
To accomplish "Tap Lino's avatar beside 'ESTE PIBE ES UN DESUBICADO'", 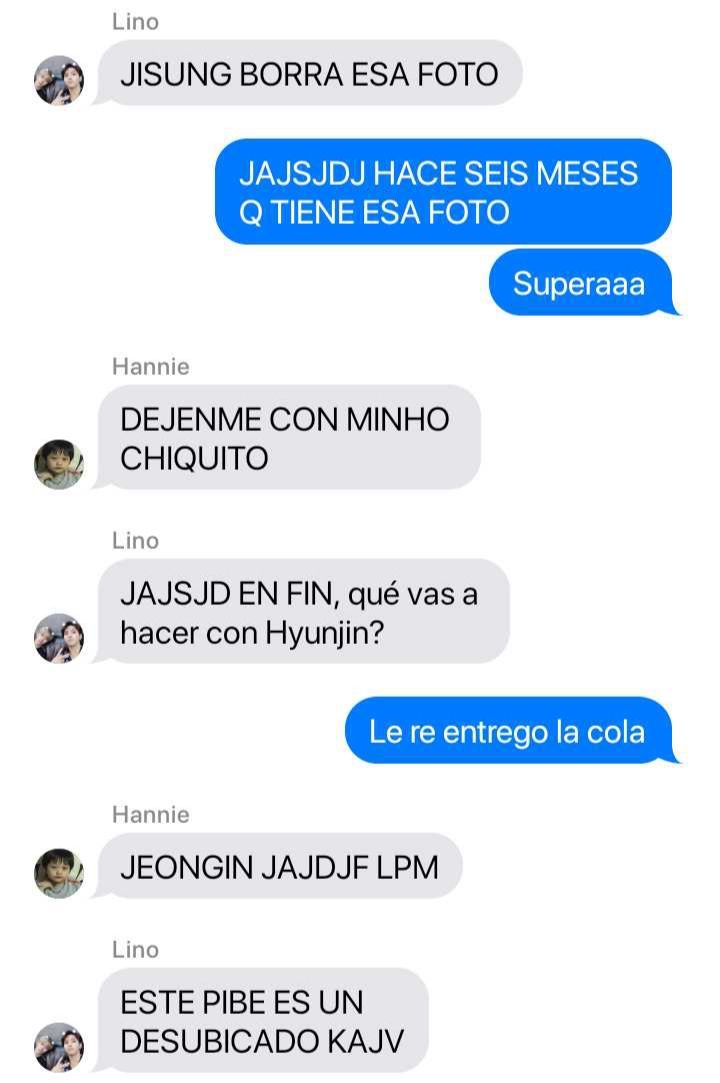I will coord(59,1047).
